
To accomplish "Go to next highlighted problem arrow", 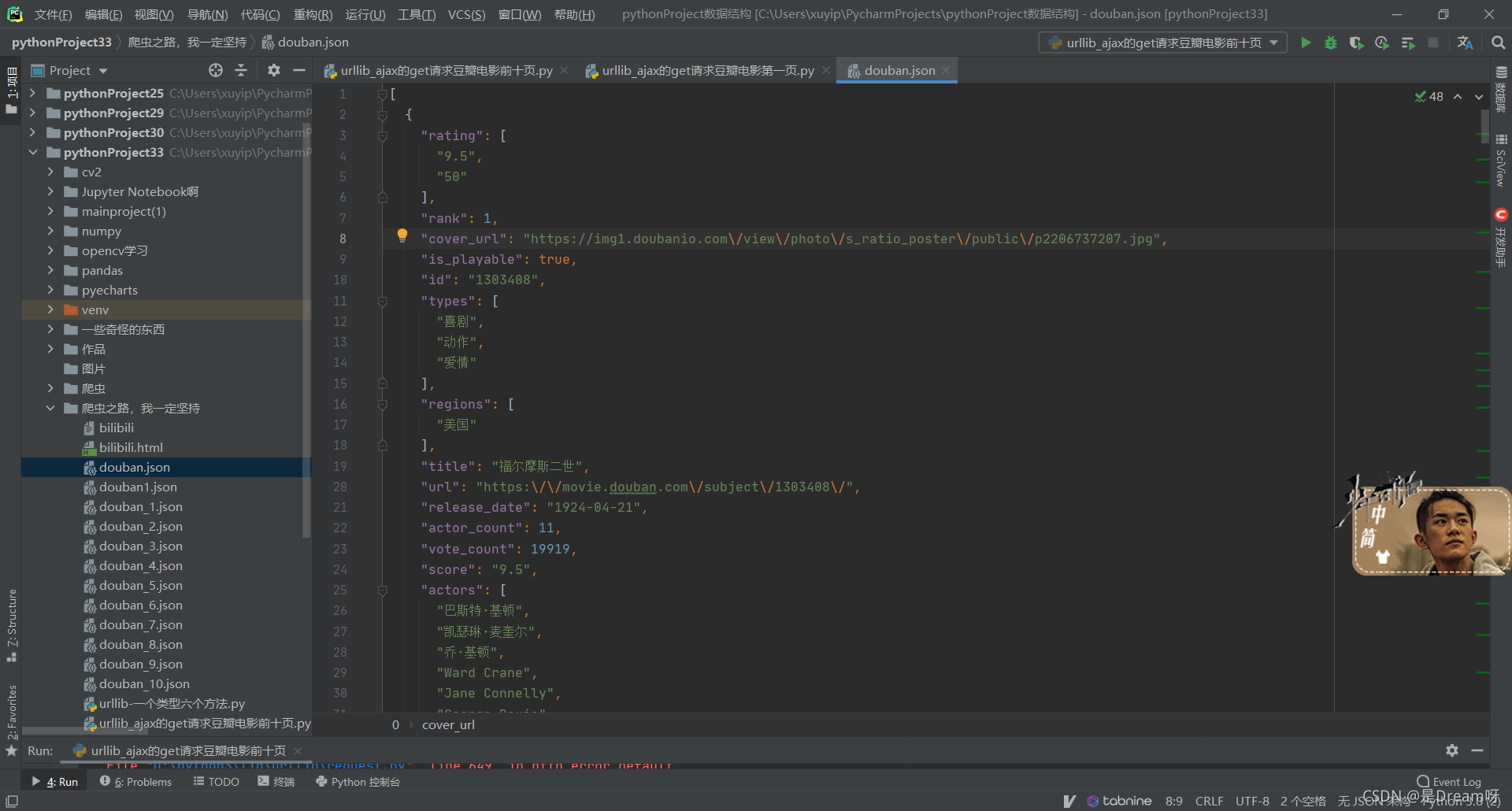I will point(1479,96).
